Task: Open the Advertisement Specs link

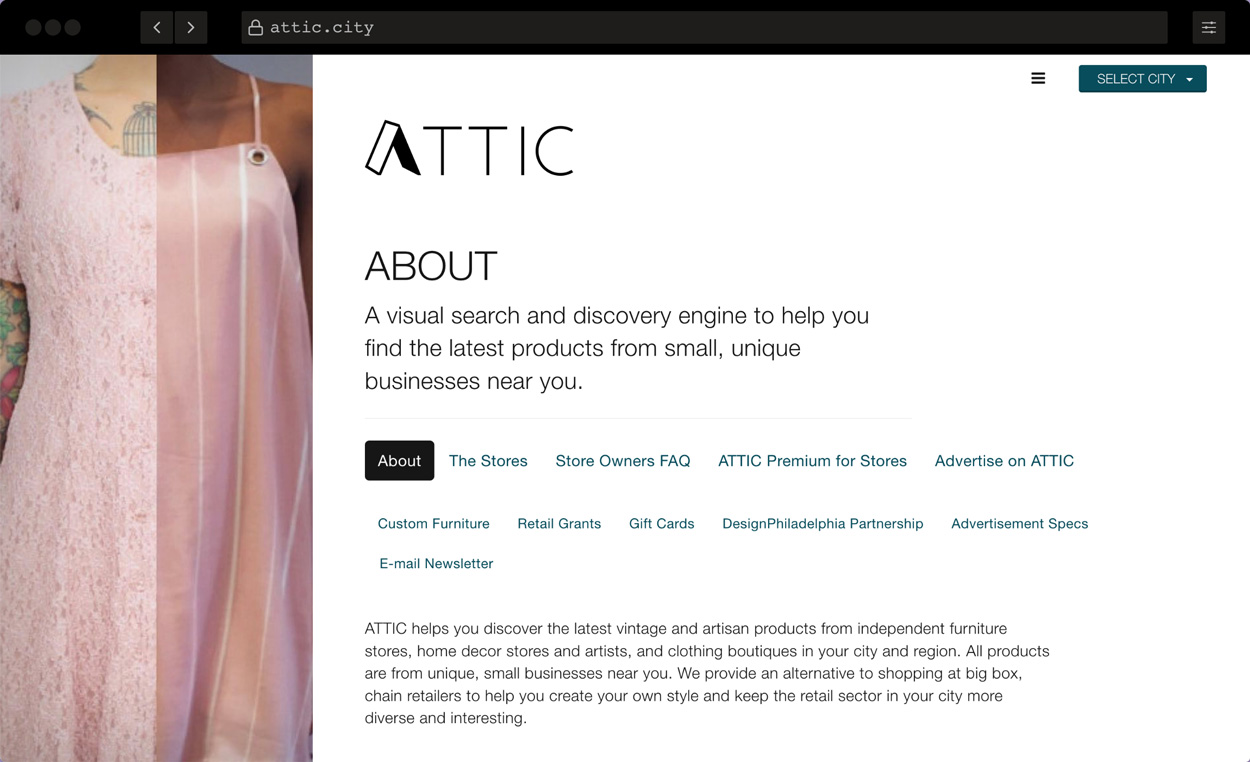Action: [x=1019, y=523]
